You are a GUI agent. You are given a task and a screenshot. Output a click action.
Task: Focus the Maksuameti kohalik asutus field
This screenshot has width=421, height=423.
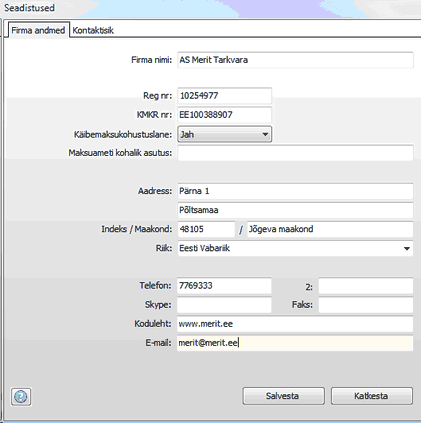tap(295, 153)
